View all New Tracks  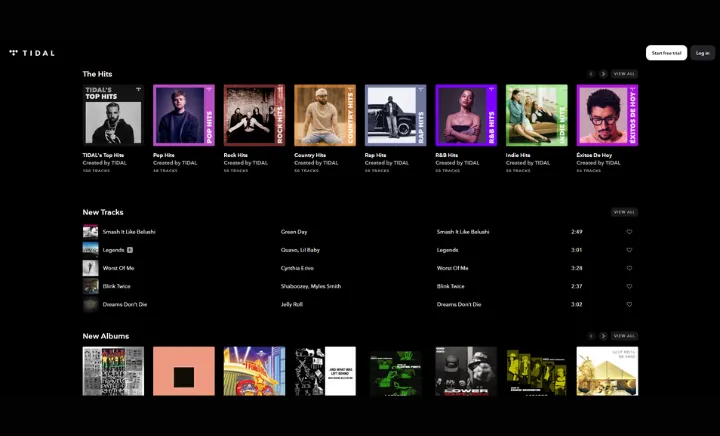coord(624,212)
